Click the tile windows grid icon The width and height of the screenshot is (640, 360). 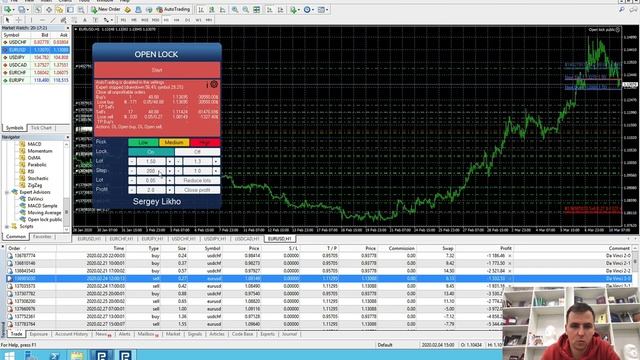coord(256,9)
